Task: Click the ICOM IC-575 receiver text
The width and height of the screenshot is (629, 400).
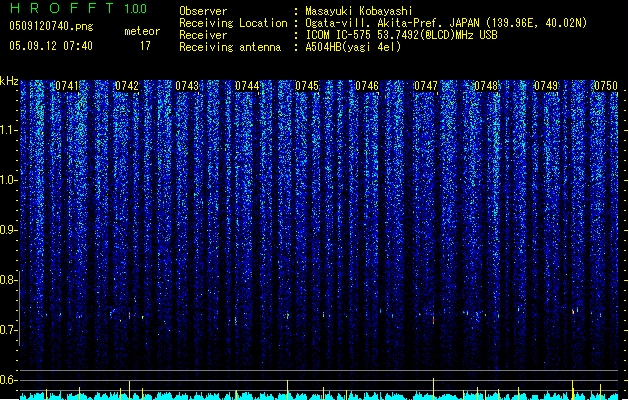Action: point(401,35)
